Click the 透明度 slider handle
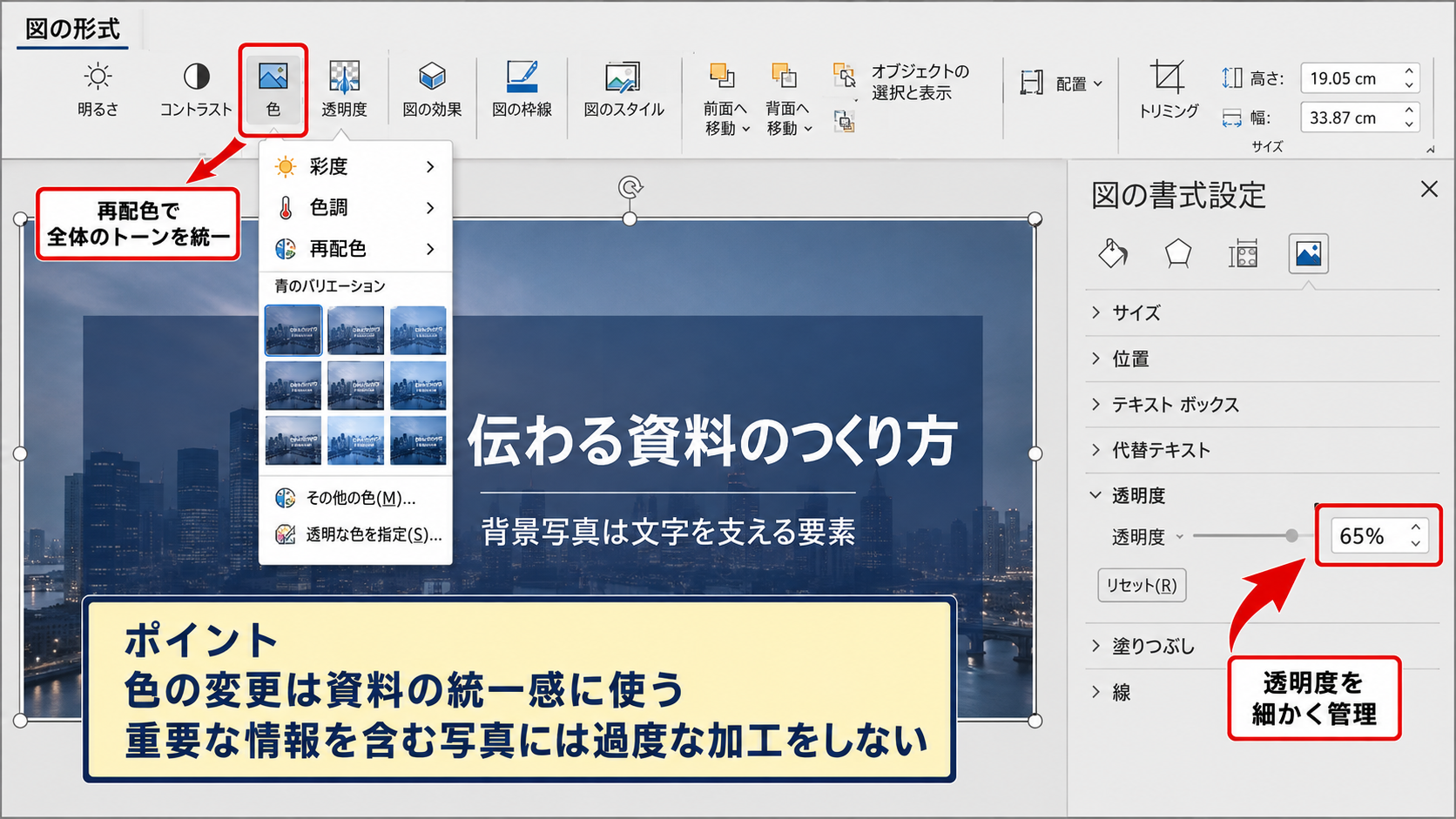 click(x=1291, y=536)
